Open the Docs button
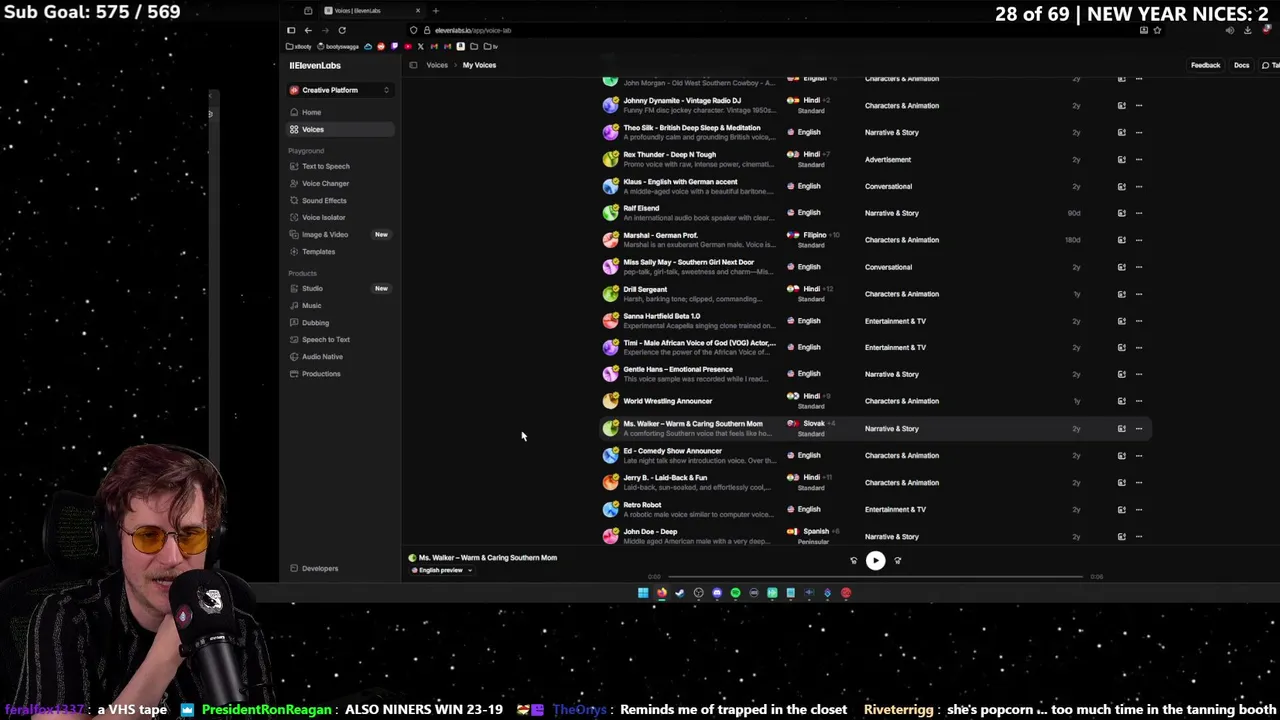The height and width of the screenshot is (720, 1280). tap(1241, 65)
